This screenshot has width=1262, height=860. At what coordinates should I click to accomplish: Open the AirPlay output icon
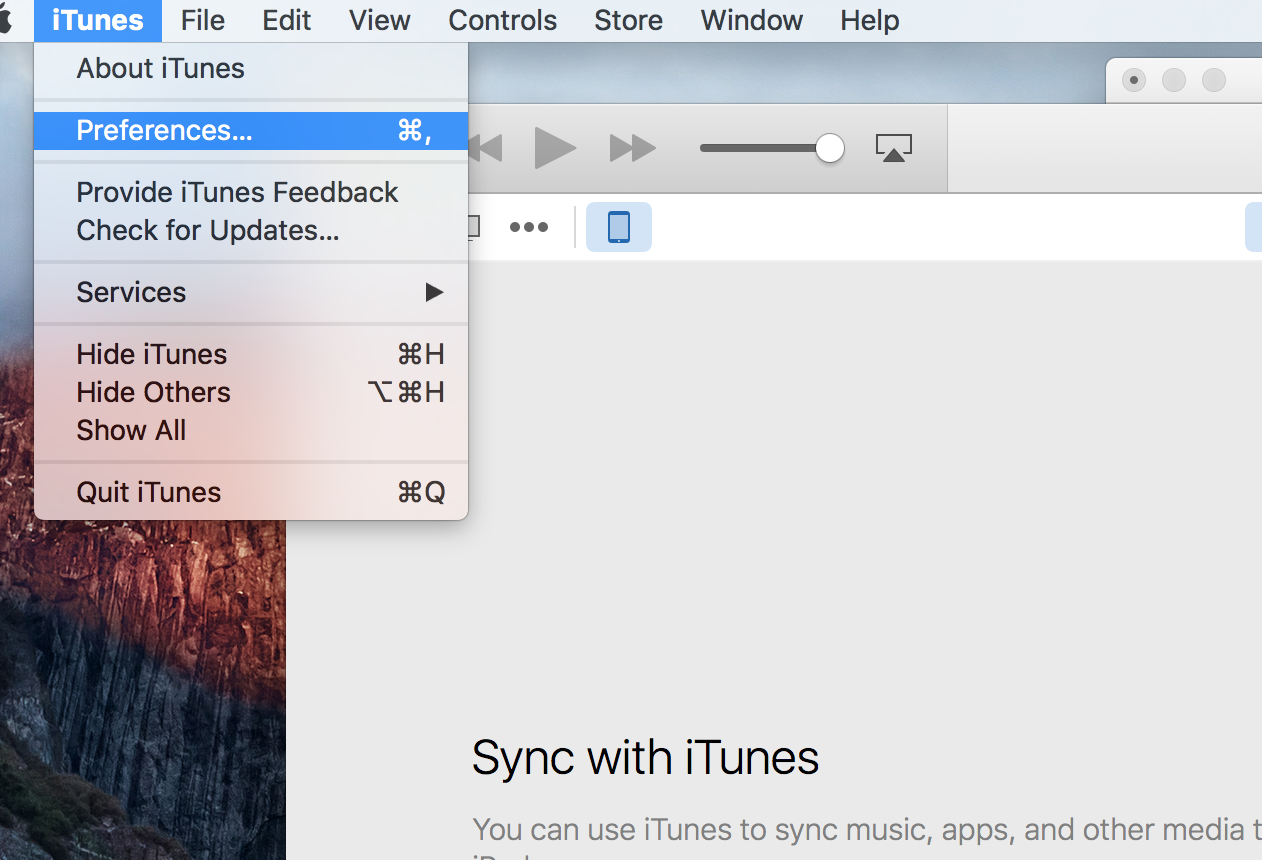pos(893,148)
